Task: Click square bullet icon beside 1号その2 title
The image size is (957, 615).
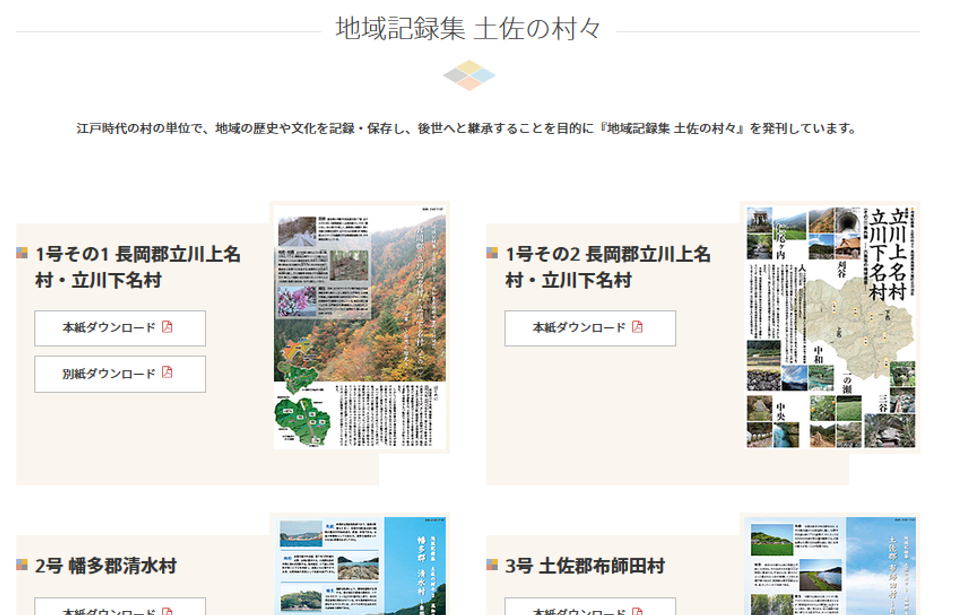Action: [492, 253]
